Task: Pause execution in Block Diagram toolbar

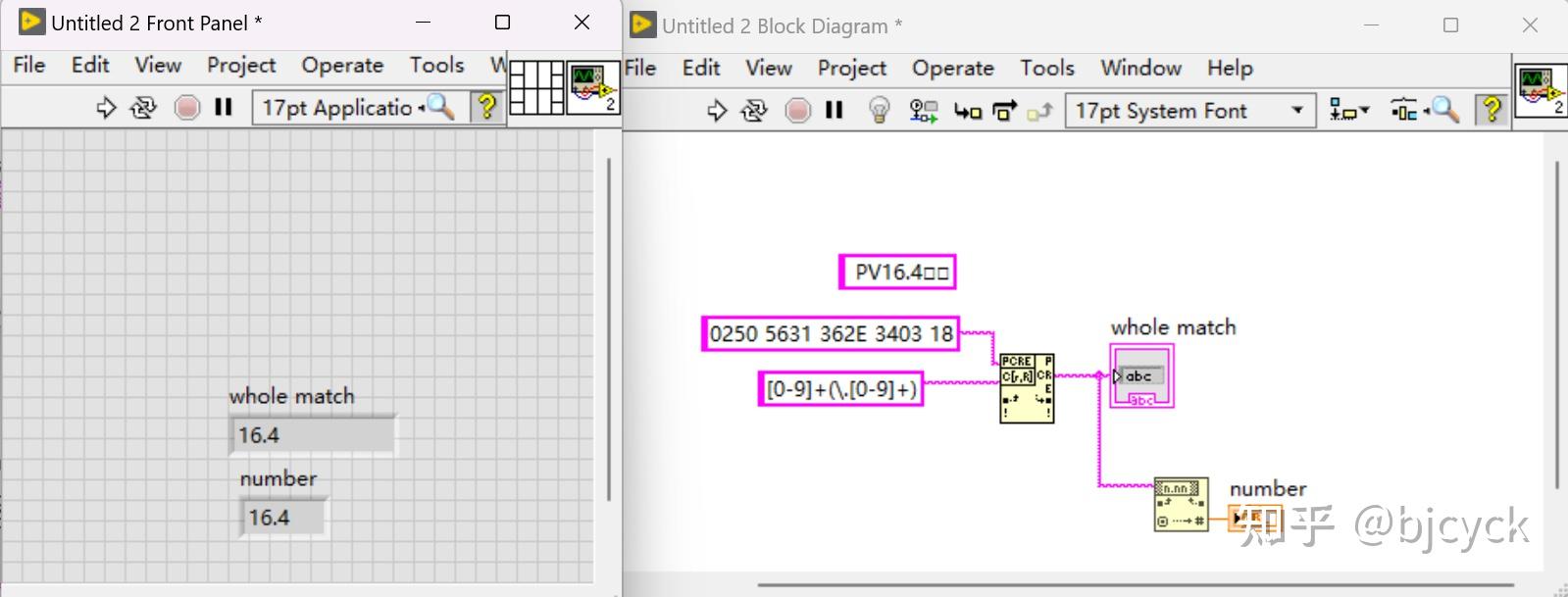Action: coord(835,111)
